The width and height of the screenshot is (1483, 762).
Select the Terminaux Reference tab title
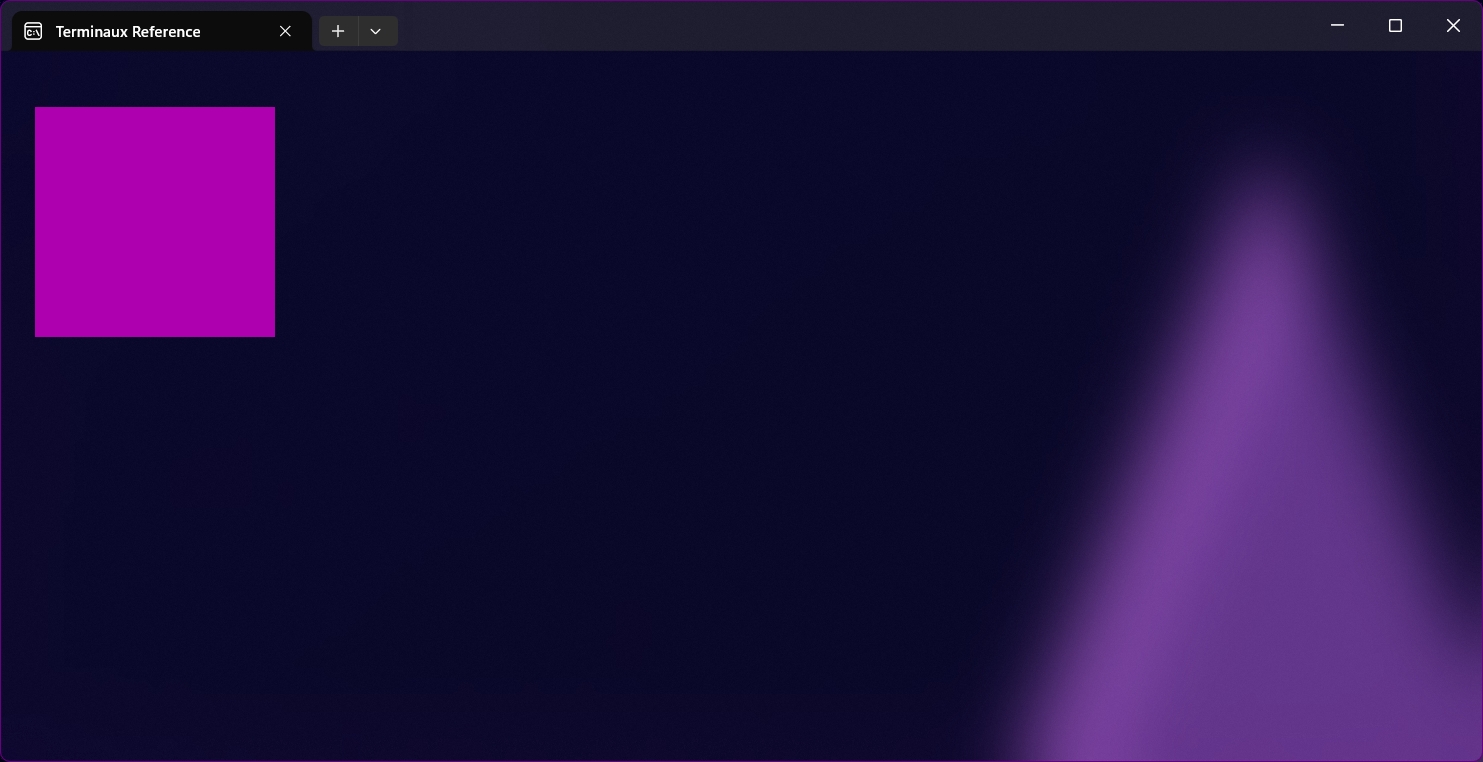pos(128,32)
